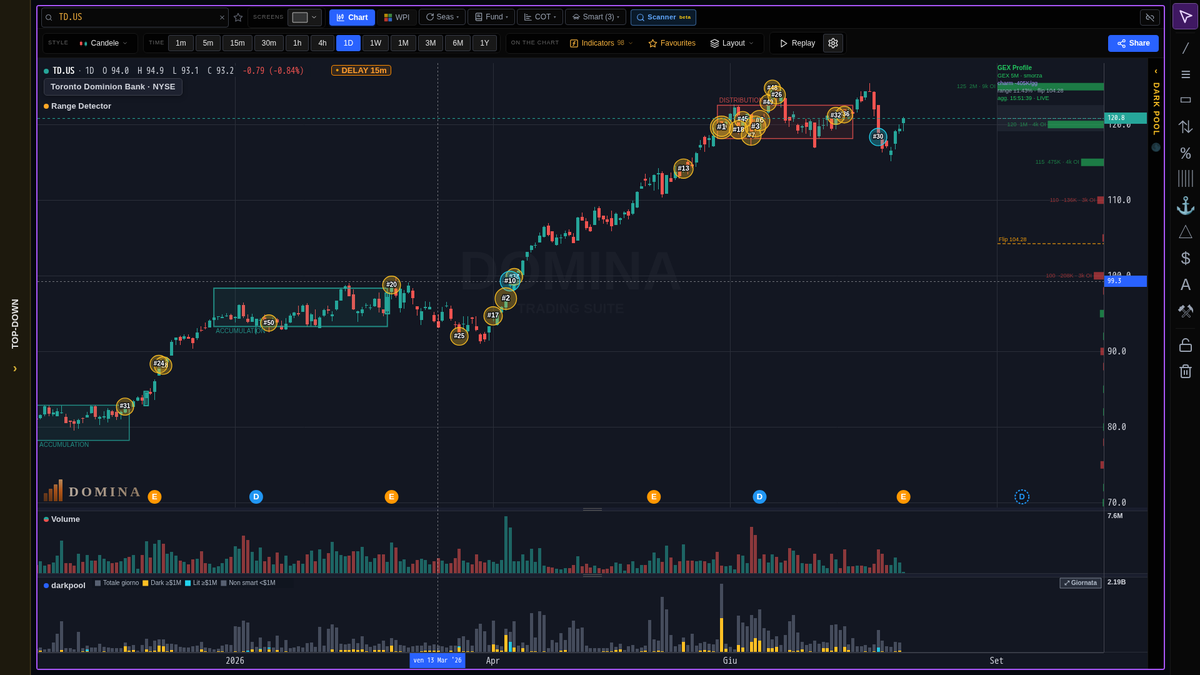
Task: Select the 1M monthly timeframe
Action: (403, 43)
